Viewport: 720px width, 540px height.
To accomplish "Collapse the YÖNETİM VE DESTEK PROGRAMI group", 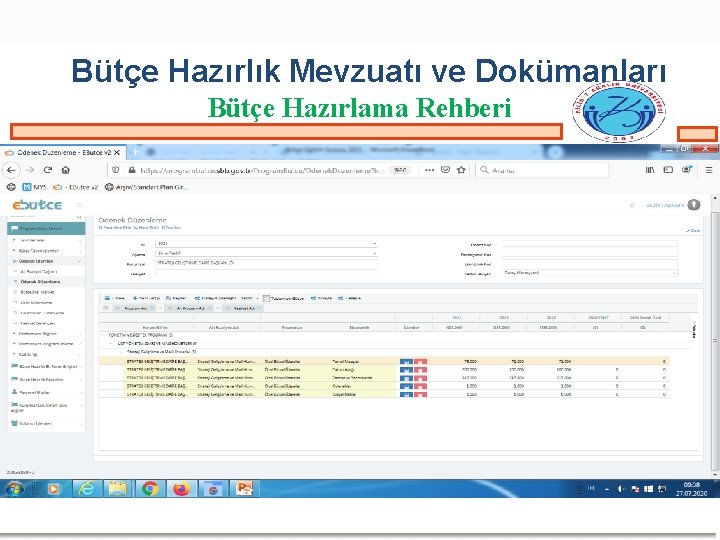I will pos(102,335).
